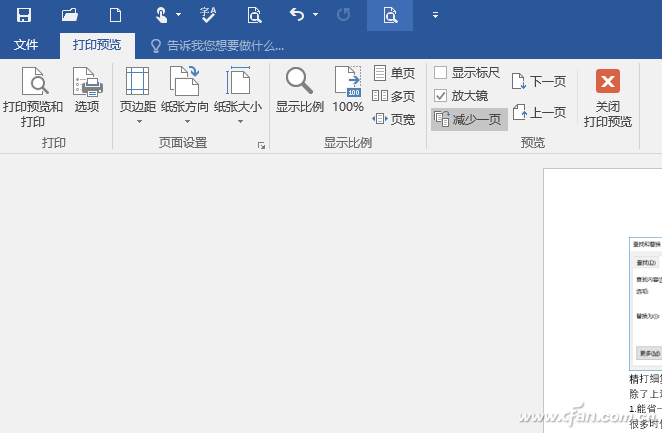Screen dimensions: 662x433
Task: Click the 打印预览和打印 button
Action: coord(33,97)
